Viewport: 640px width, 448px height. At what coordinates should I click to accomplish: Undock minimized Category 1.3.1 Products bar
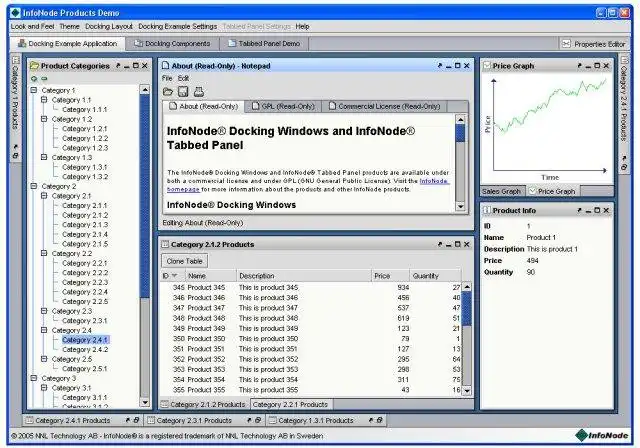371,419
